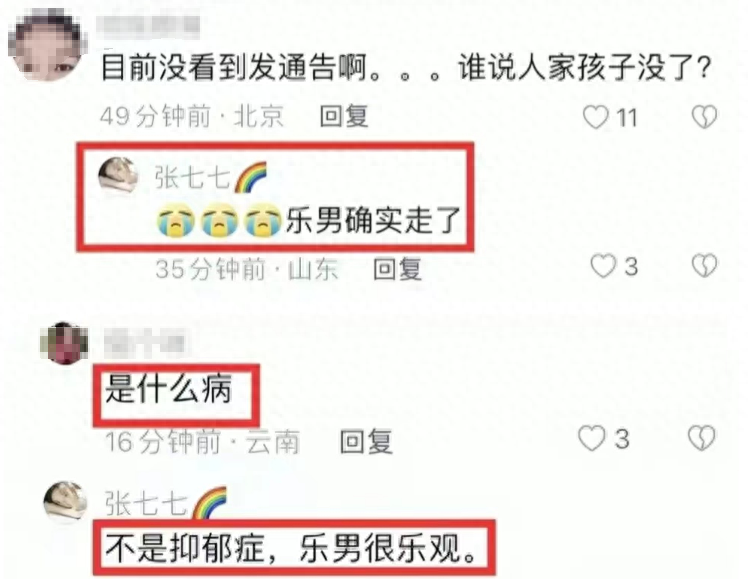The height and width of the screenshot is (579, 749).
Task: Open pixelated avatar of top commenter
Action: [x=46, y=45]
